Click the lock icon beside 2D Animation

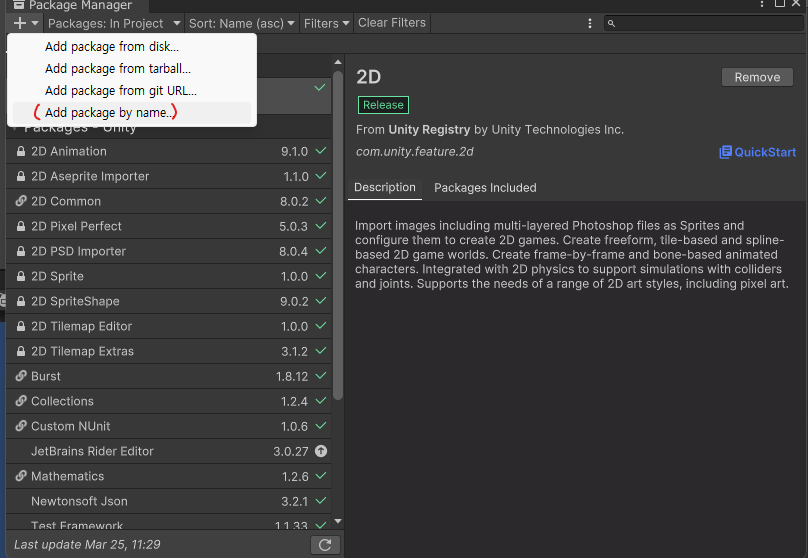coord(21,151)
